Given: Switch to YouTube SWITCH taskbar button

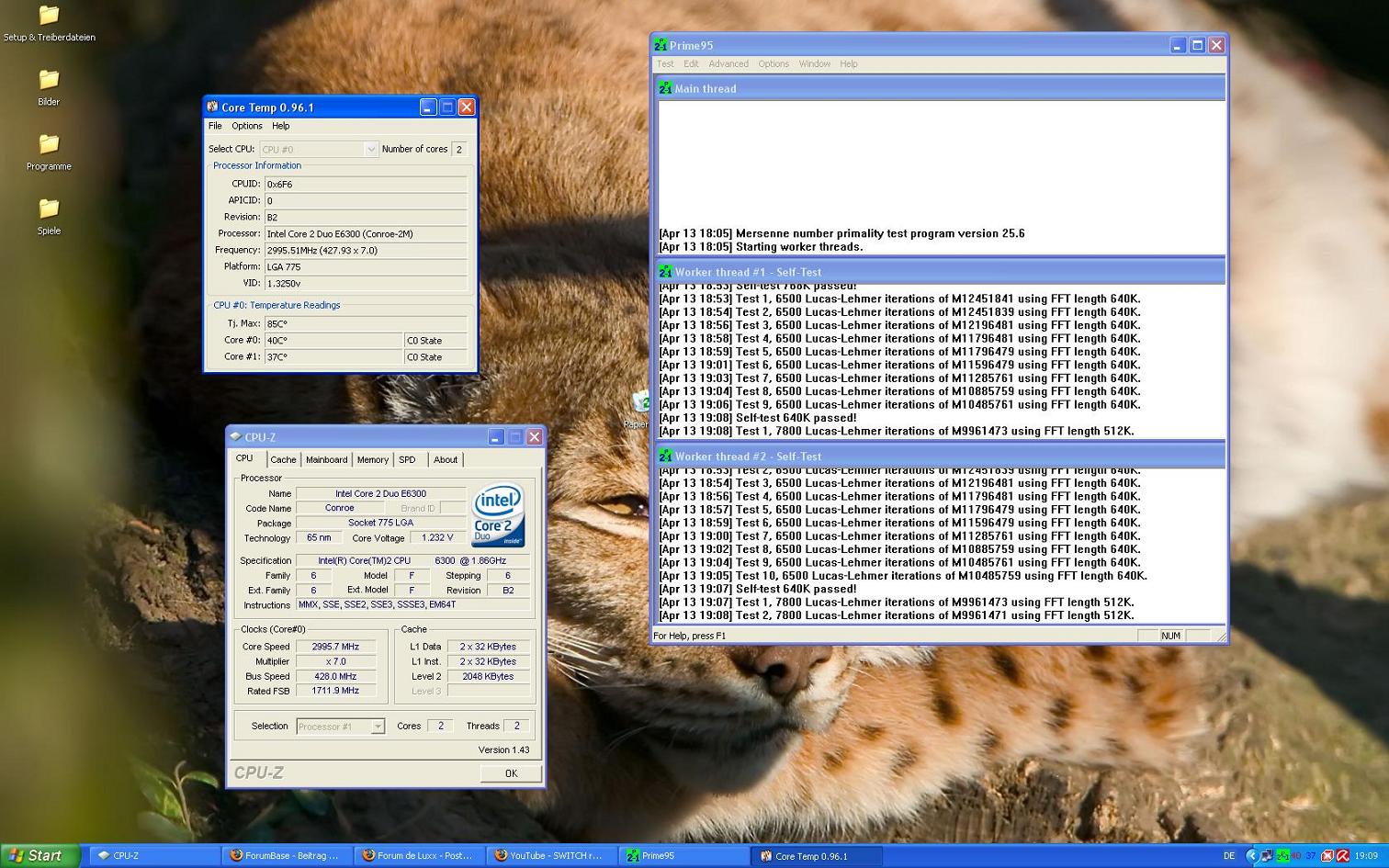Looking at the screenshot, I should 552,855.
